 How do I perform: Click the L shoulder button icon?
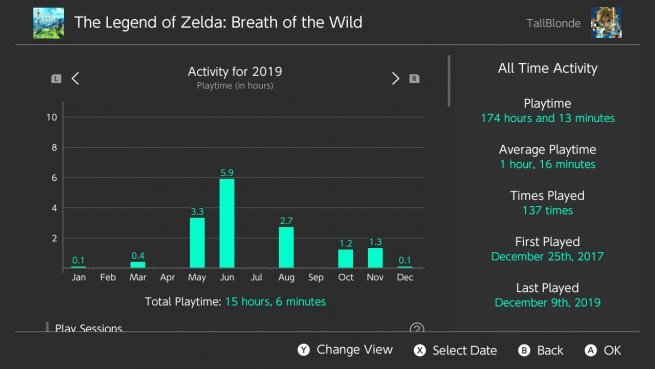coord(56,79)
